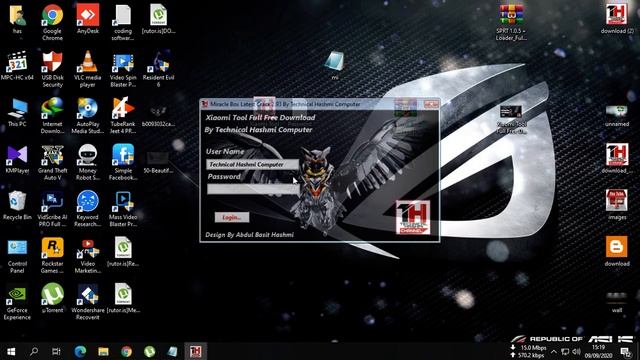The height and width of the screenshot is (360, 640).
Task: Launch Microsoft Edge from taskbar
Action: [80, 351]
